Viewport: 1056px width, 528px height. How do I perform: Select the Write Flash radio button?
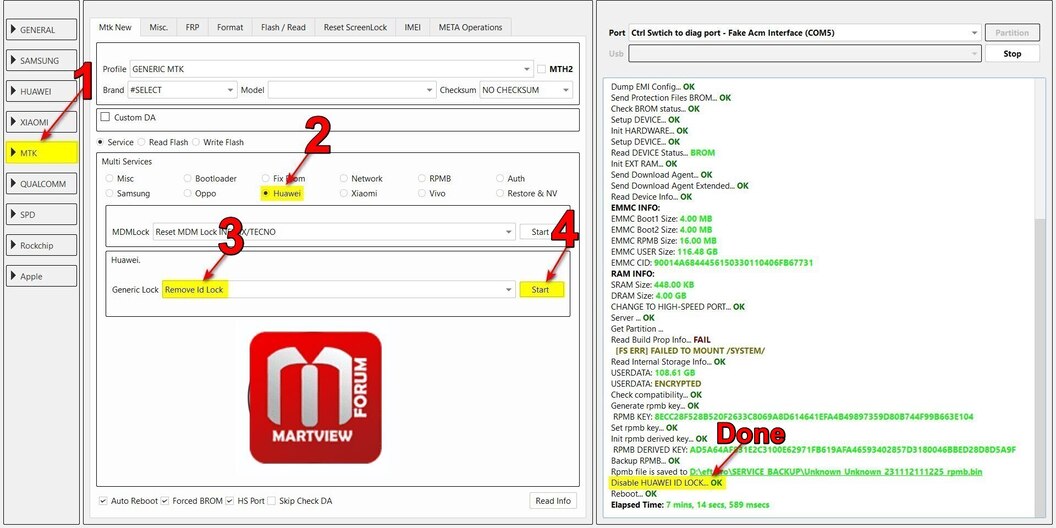196,142
